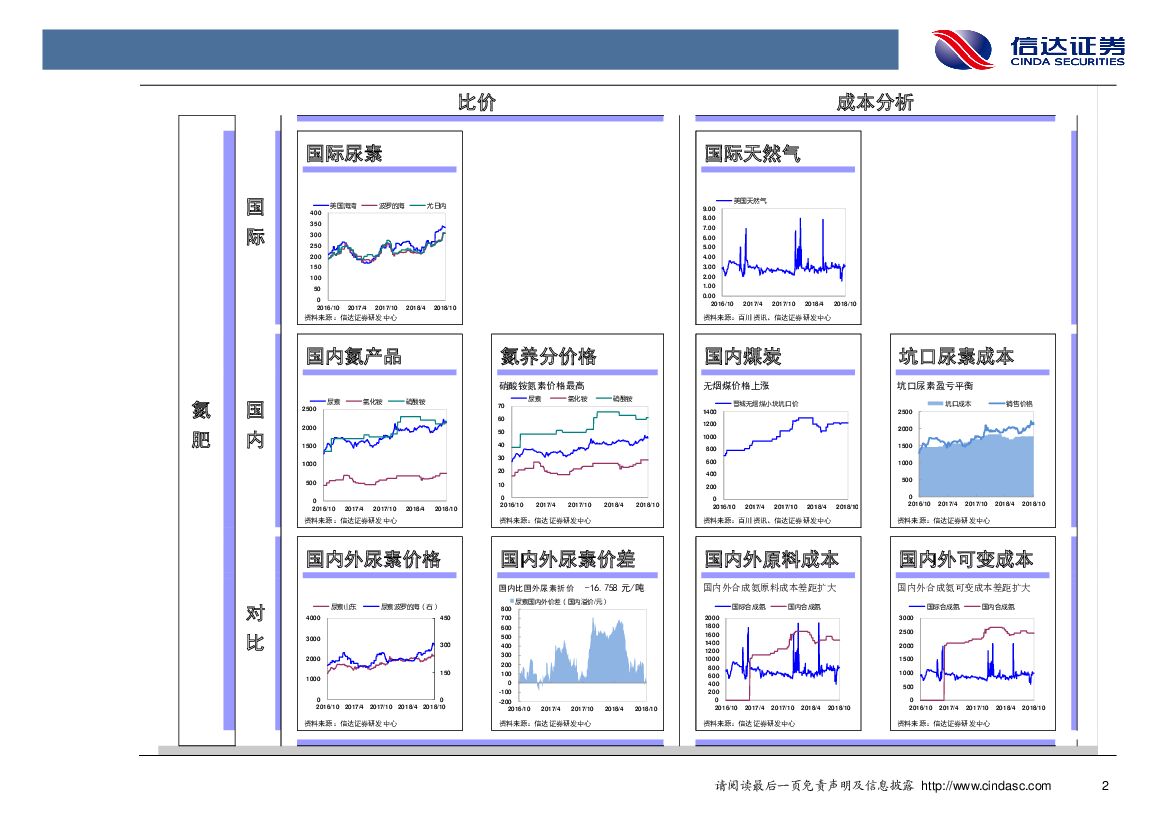Viewport: 1169px width, 827px height.
Task: Open the 国内外尿素价格 chart
Action: 379,655
